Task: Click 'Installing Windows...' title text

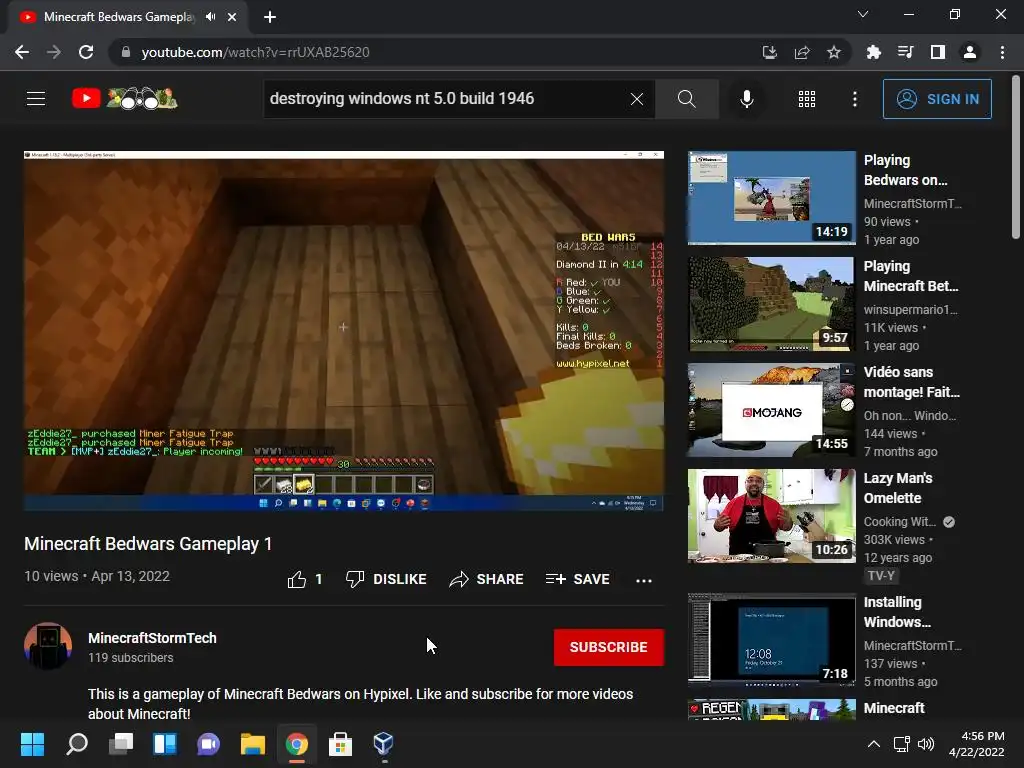Action: (x=897, y=612)
